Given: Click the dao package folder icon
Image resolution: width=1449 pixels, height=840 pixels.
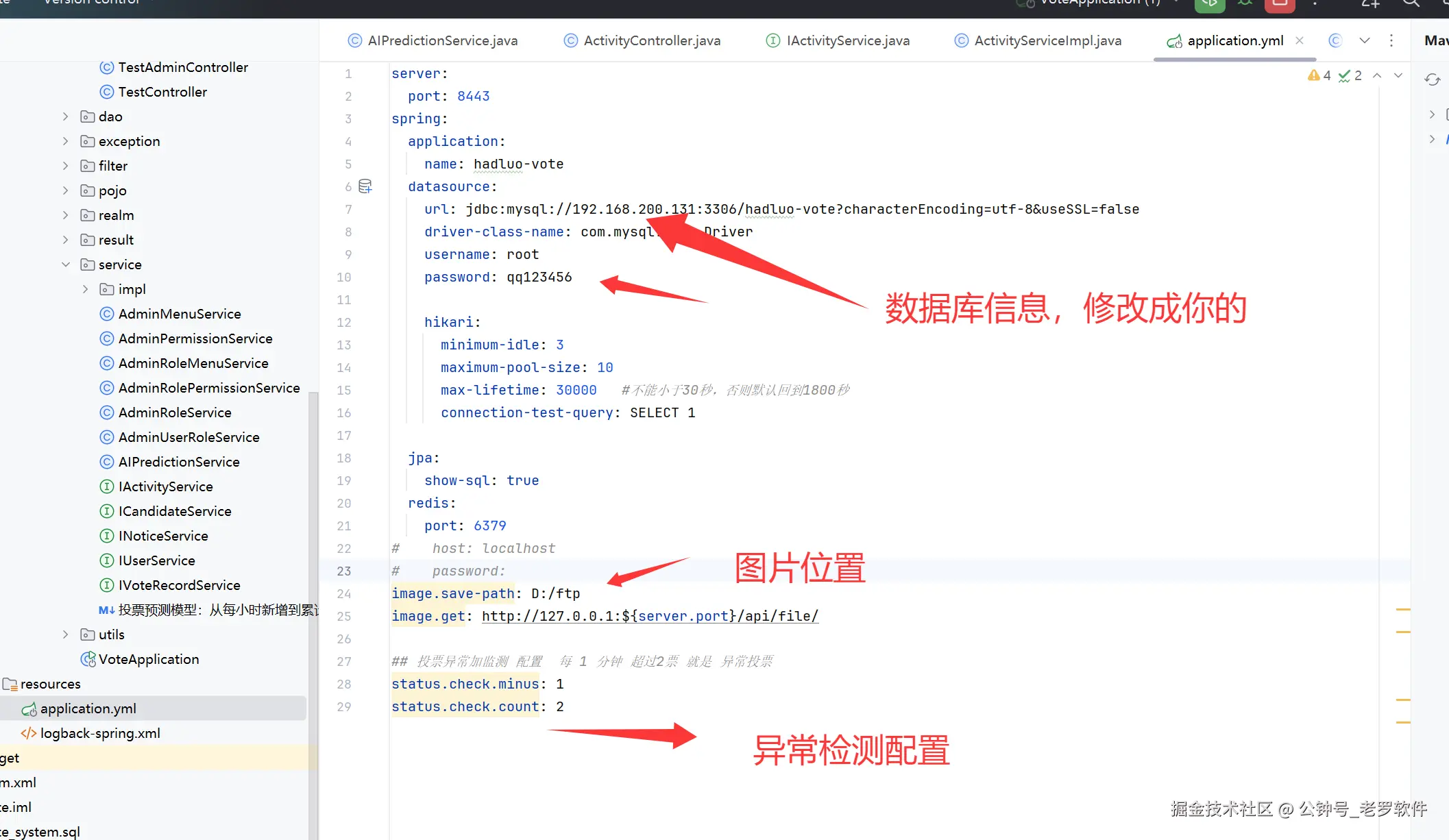Looking at the screenshot, I should tap(87, 116).
